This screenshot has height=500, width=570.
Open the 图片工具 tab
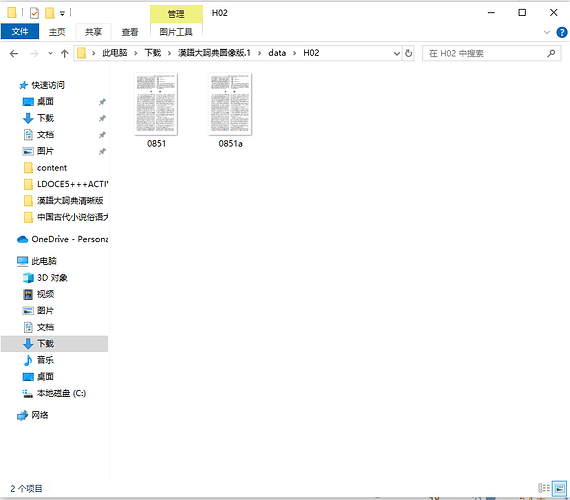pyautogui.click(x=176, y=32)
